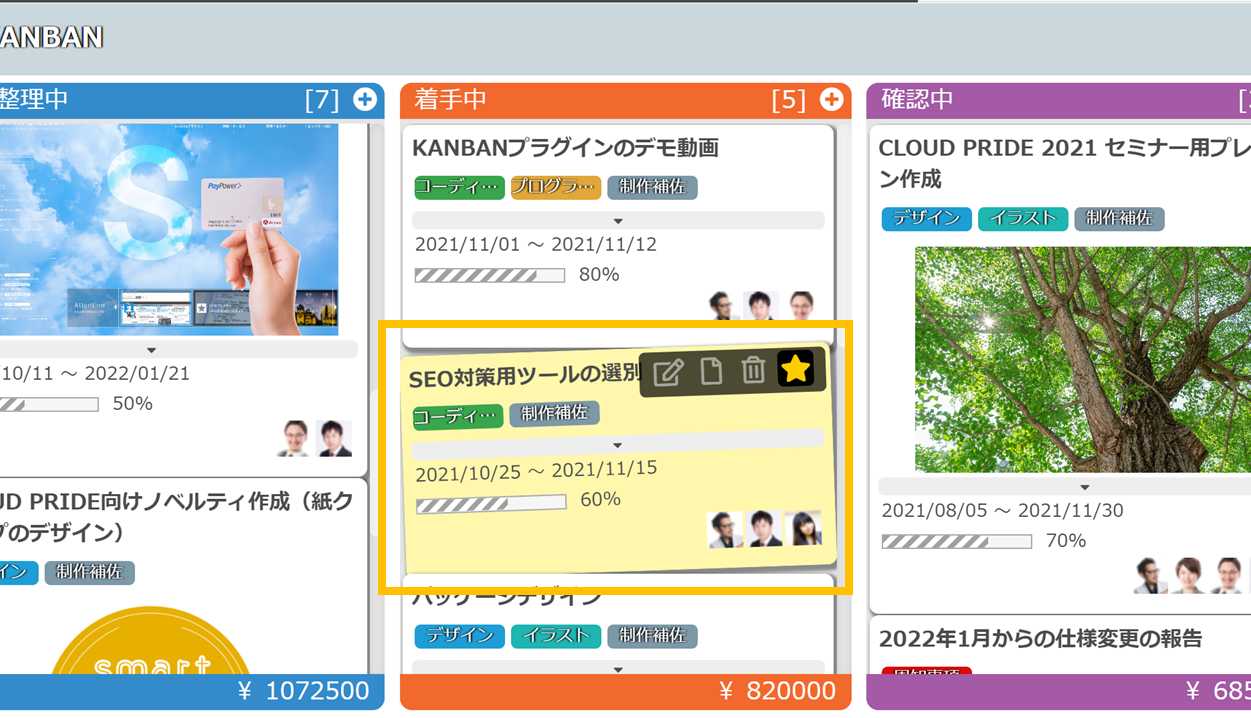This screenshot has height=718, width=1251.
Task: Delete the SEO対策用ツールの選別 card
Action: [753, 370]
